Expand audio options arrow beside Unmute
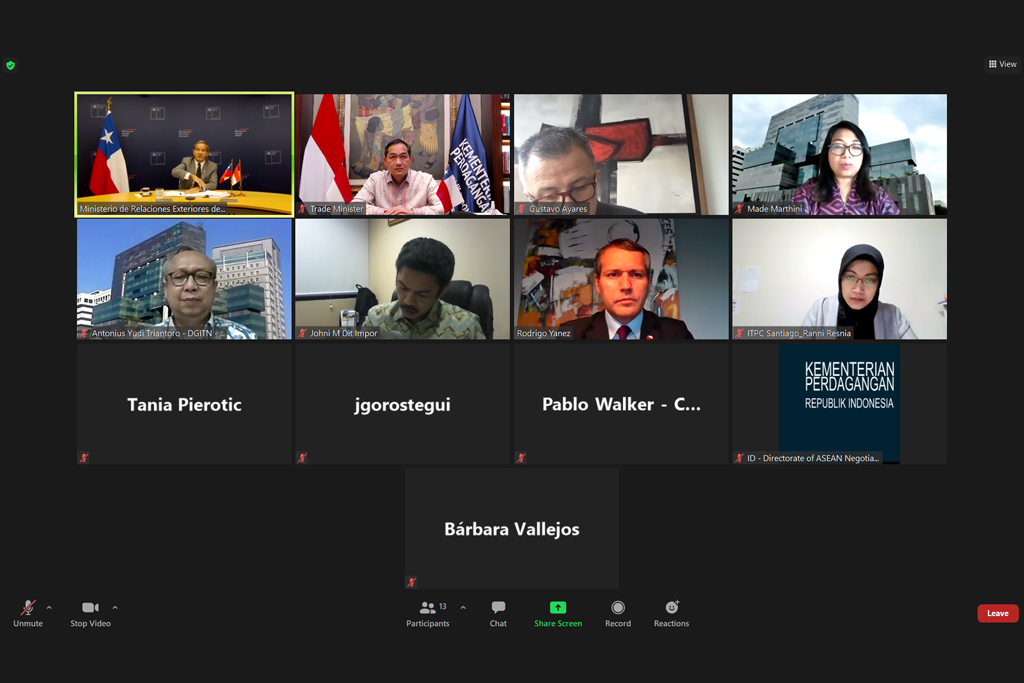Image resolution: width=1024 pixels, height=683 pixels. click(49, 607)
